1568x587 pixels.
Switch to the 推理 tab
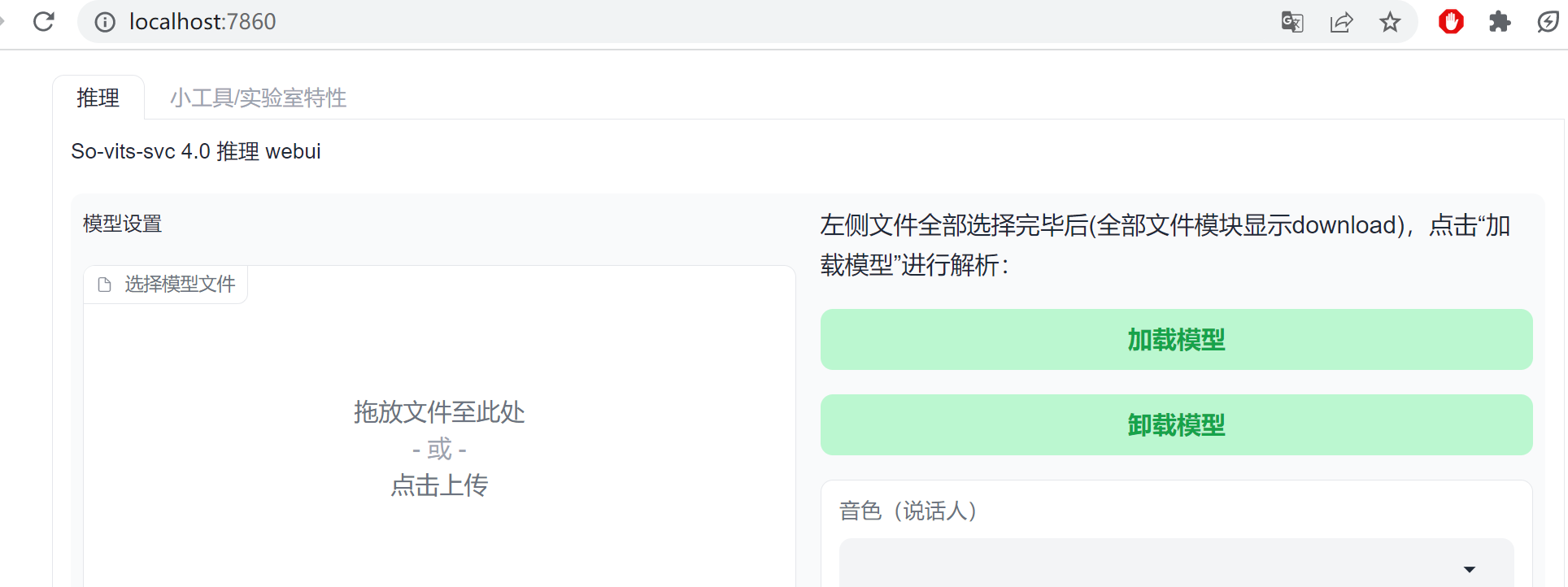pyautogui.click(x=98, y=98)
